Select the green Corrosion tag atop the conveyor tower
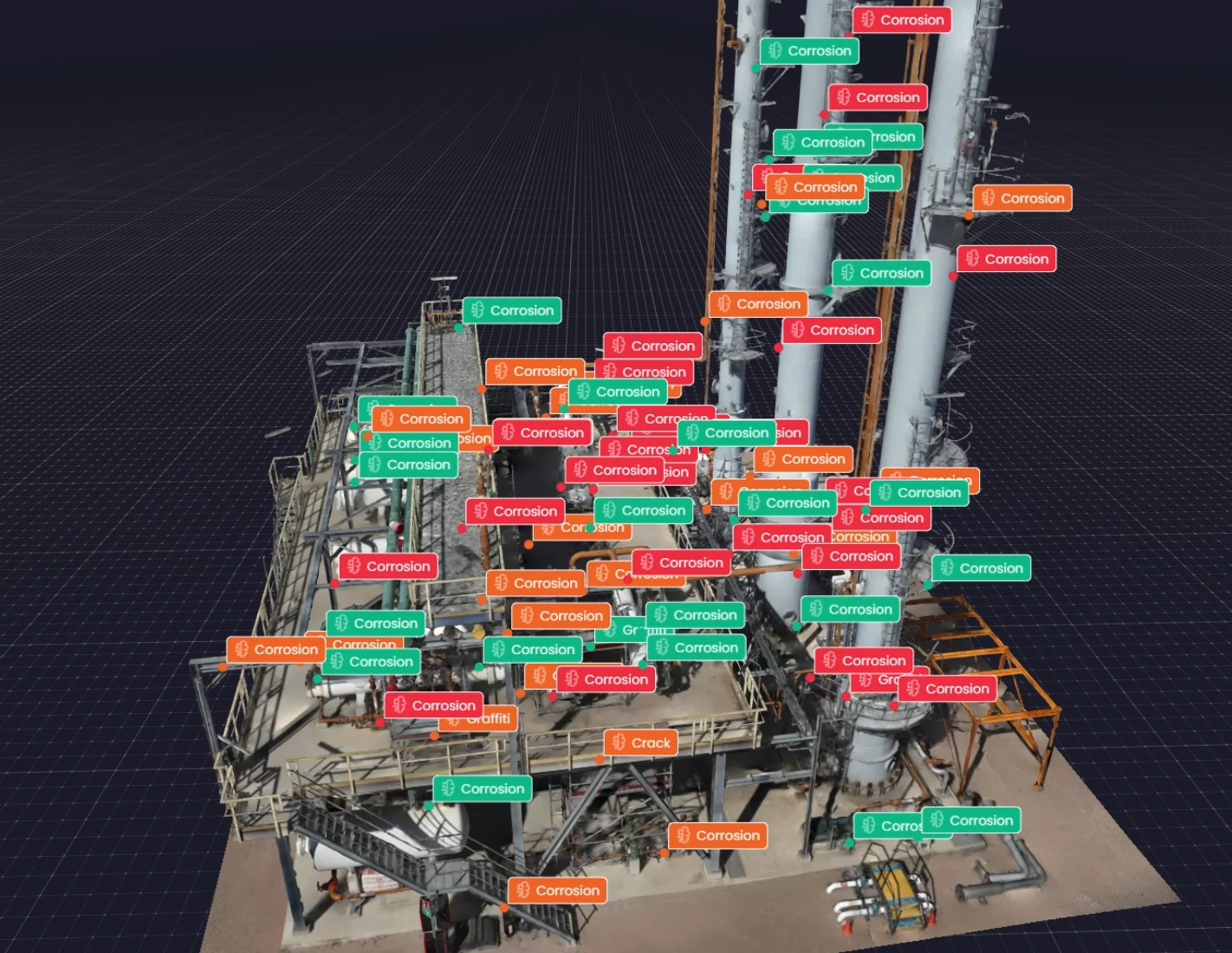 pos(512,310)
